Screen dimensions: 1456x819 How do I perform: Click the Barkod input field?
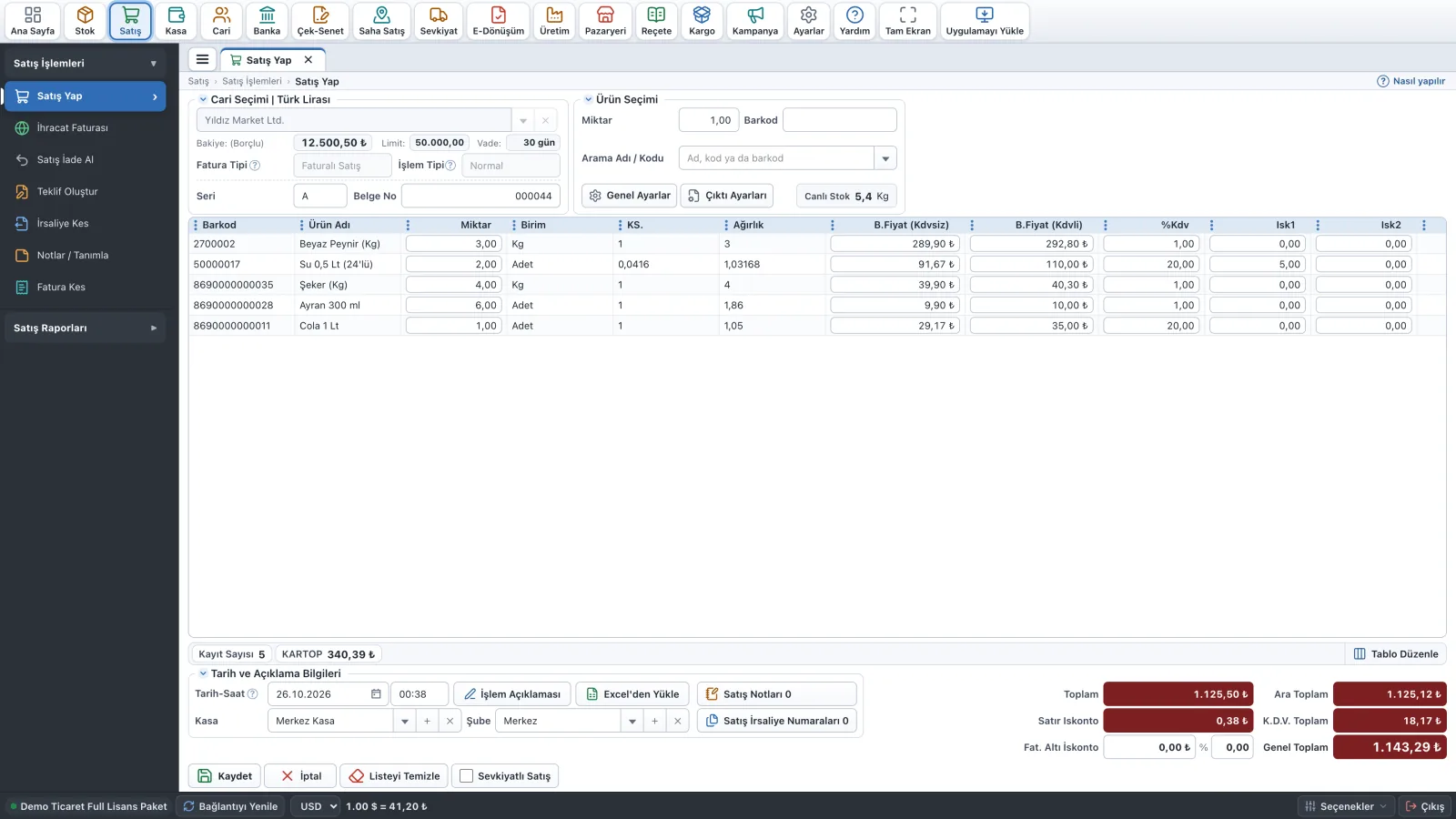(x=839, y=120)
